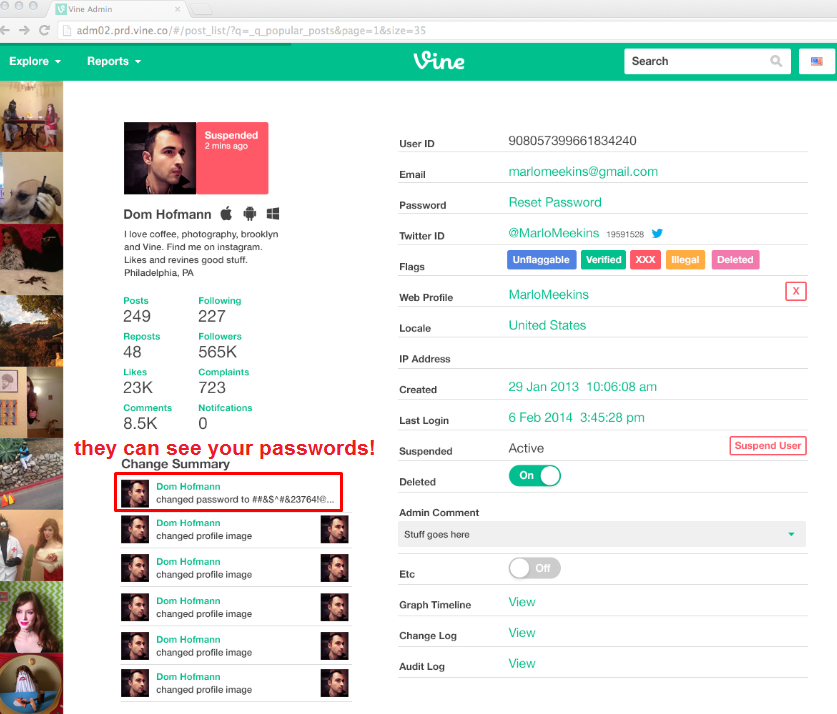Screen dimensions: 837x714
Task: Toggle the Etc switch
Action: tap(534, 568)
